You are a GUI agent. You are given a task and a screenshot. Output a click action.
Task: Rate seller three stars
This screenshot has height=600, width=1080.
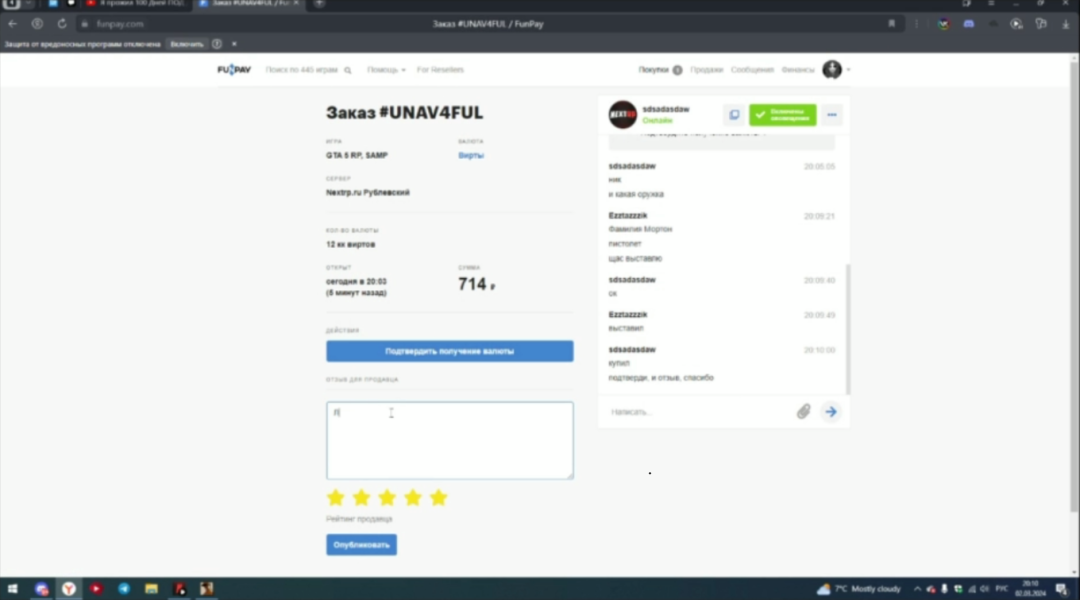coord(387,497)
